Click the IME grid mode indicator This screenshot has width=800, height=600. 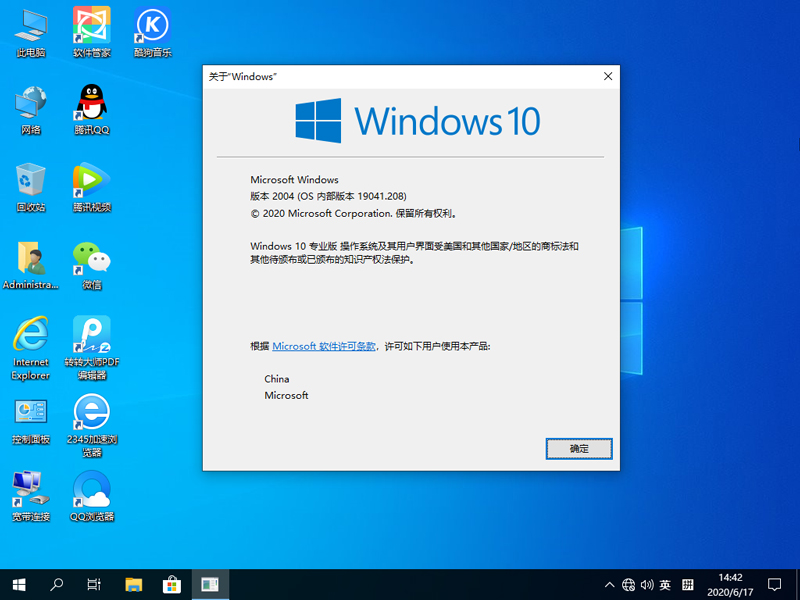pyautogui.click(x=688, y=585)
